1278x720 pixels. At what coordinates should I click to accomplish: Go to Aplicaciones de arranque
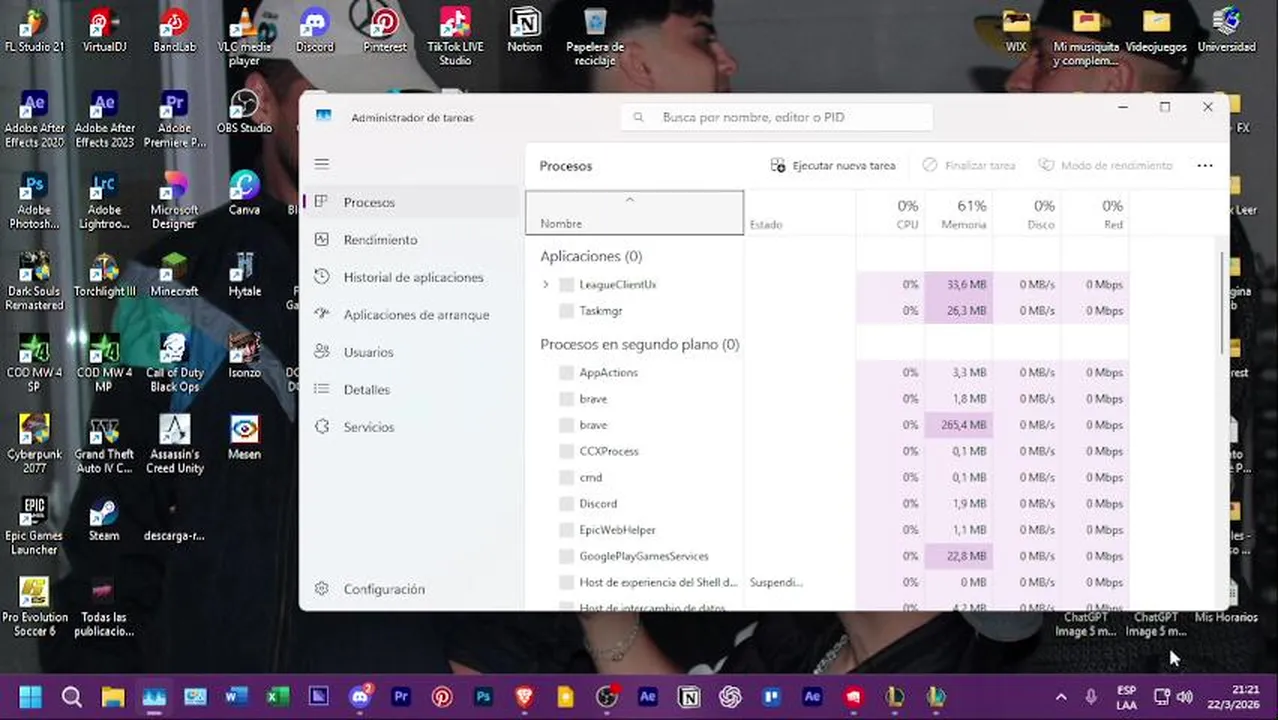click(411, 315)
